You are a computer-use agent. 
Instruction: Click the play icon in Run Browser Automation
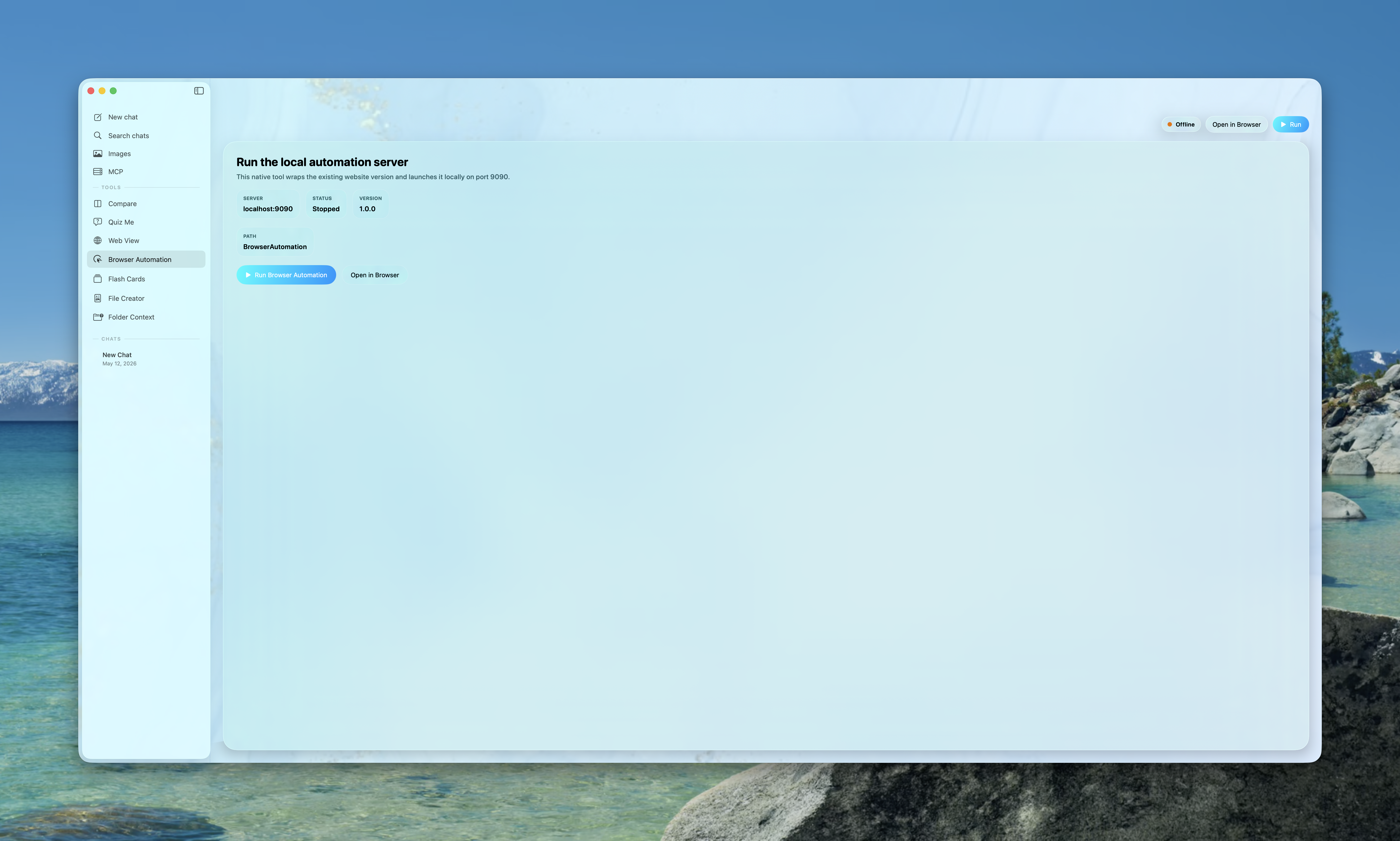[x=248, y=275]
